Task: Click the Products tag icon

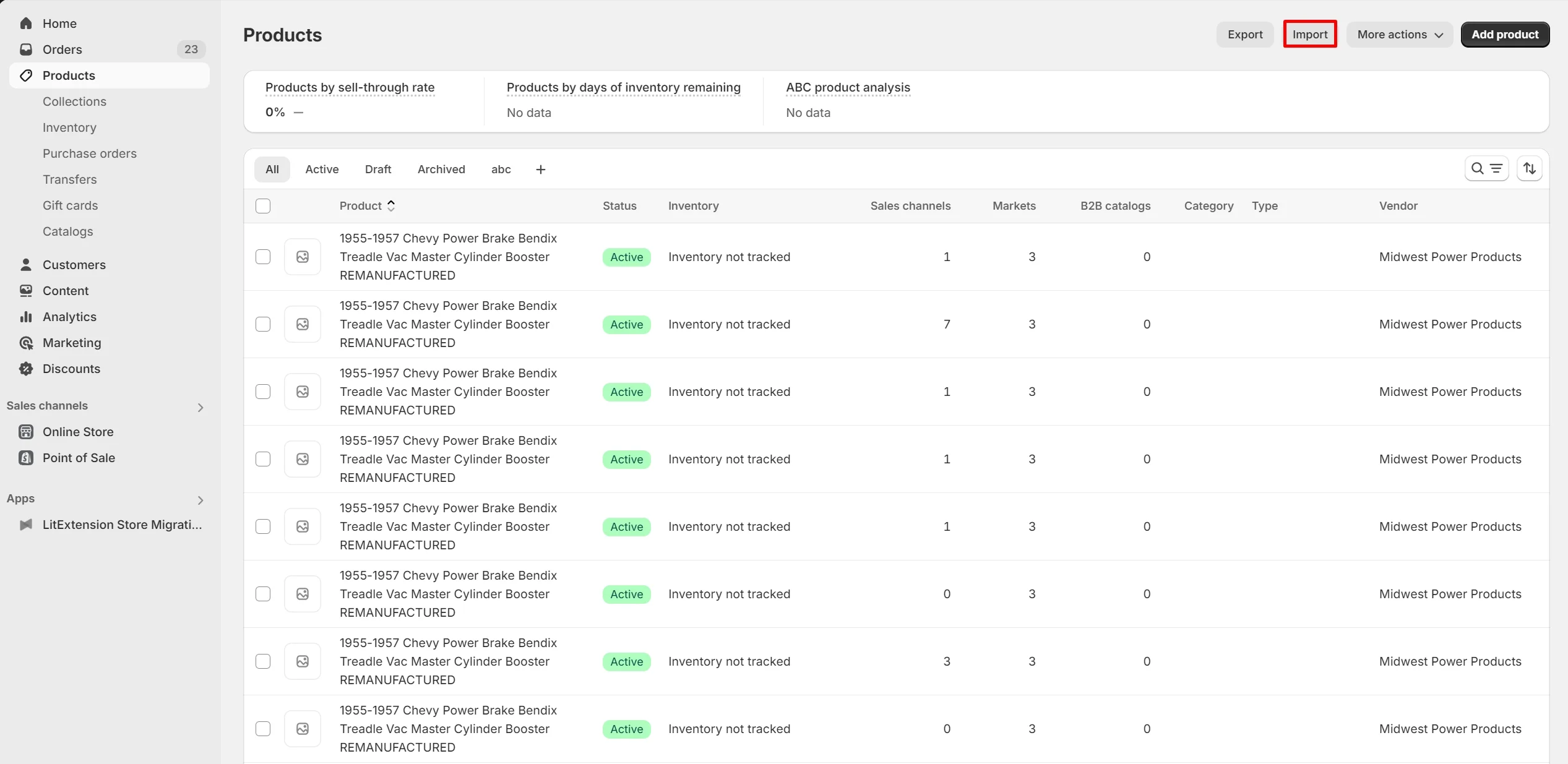Action: point(26,75)
